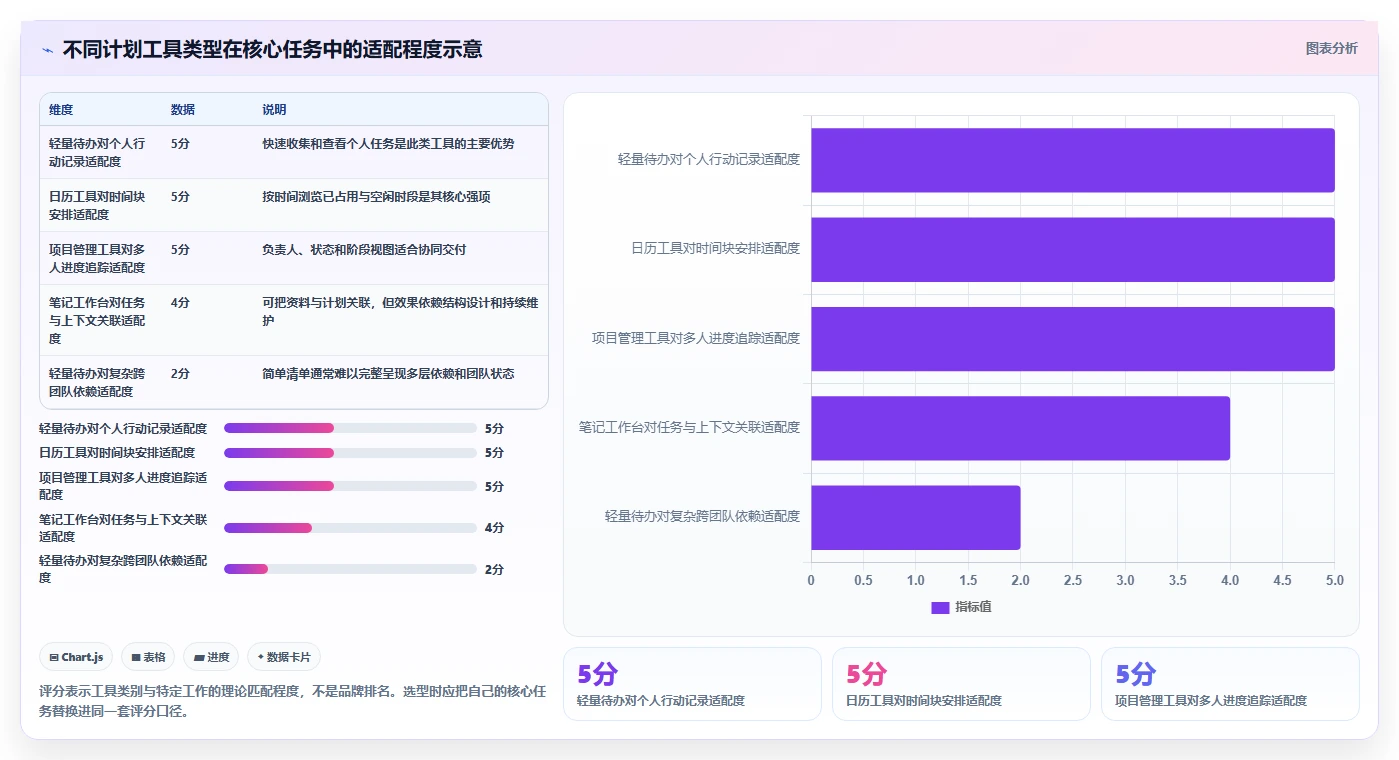The height and width of the screenshot is (760, 1399).
Task: Click the 5.0 x-axis tick label
Action: point(1334,580)
